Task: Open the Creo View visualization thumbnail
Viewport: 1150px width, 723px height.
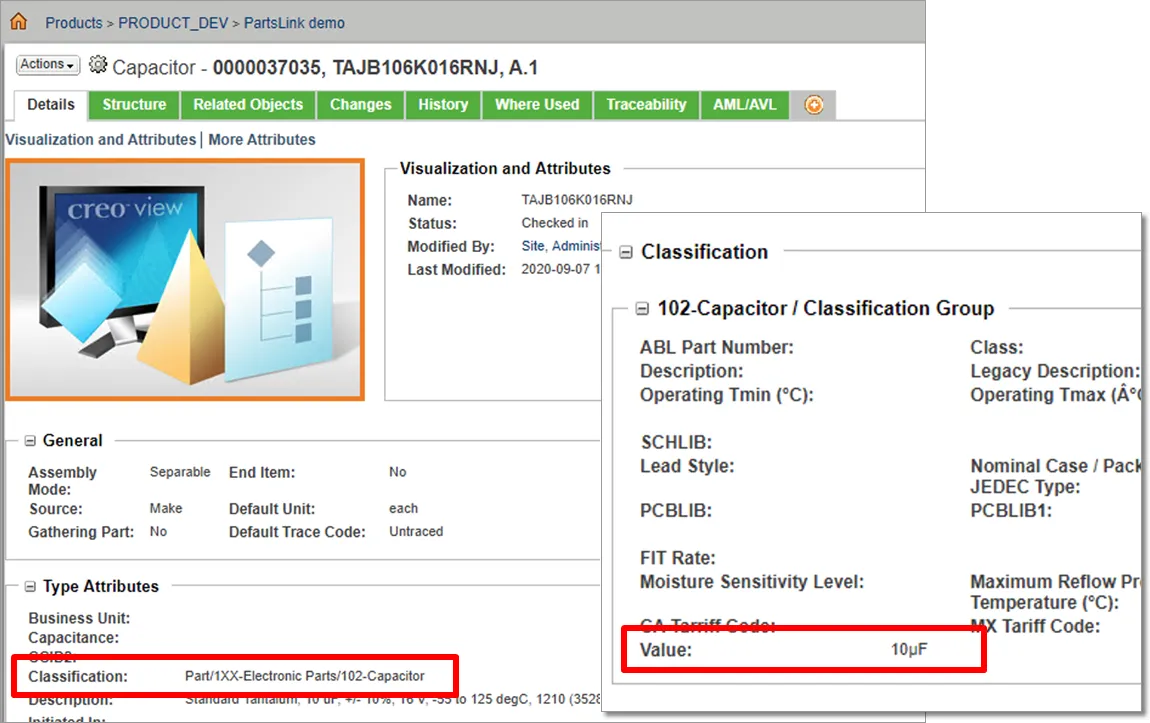Action: click(x=186, y=279)
